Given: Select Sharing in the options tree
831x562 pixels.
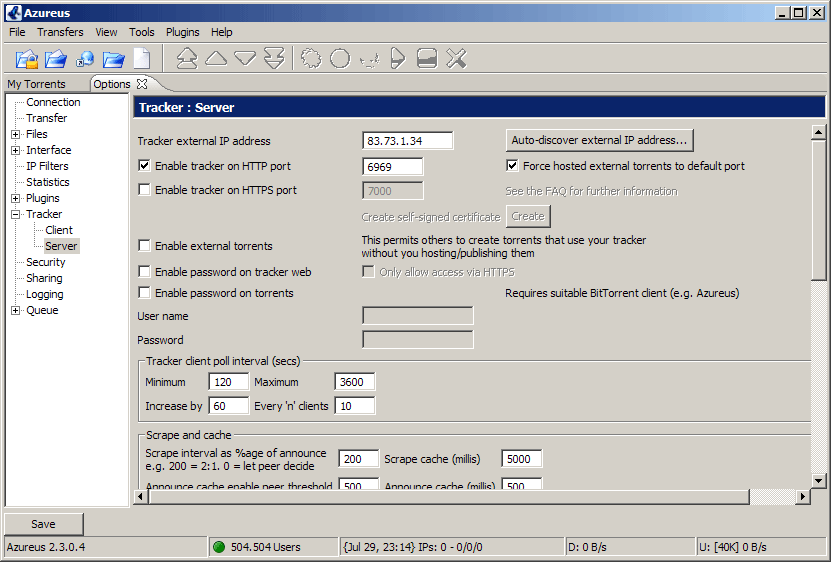Looking at the screenshot, I should [x=44, y=278].
